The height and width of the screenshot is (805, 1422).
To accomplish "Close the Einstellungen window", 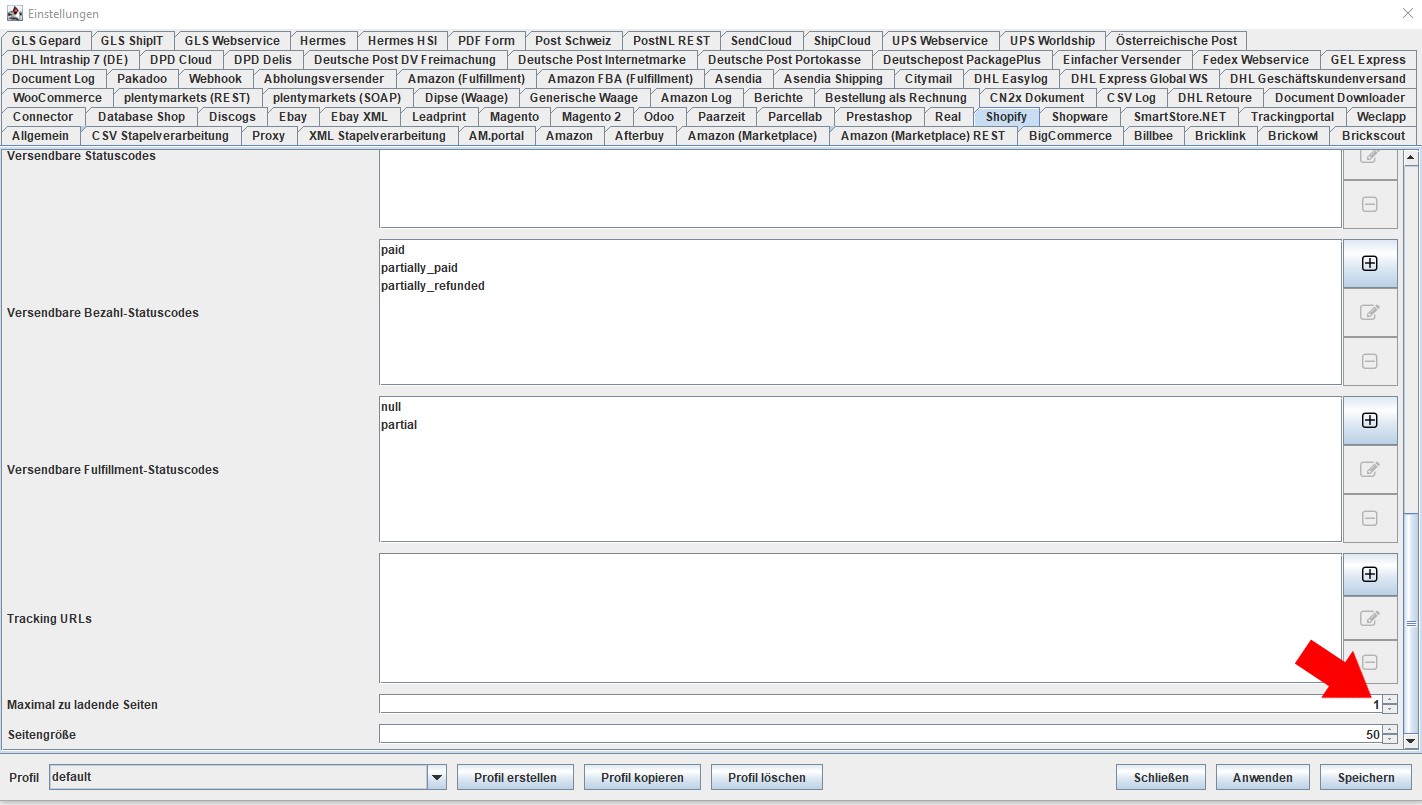I will point(1408,14).
